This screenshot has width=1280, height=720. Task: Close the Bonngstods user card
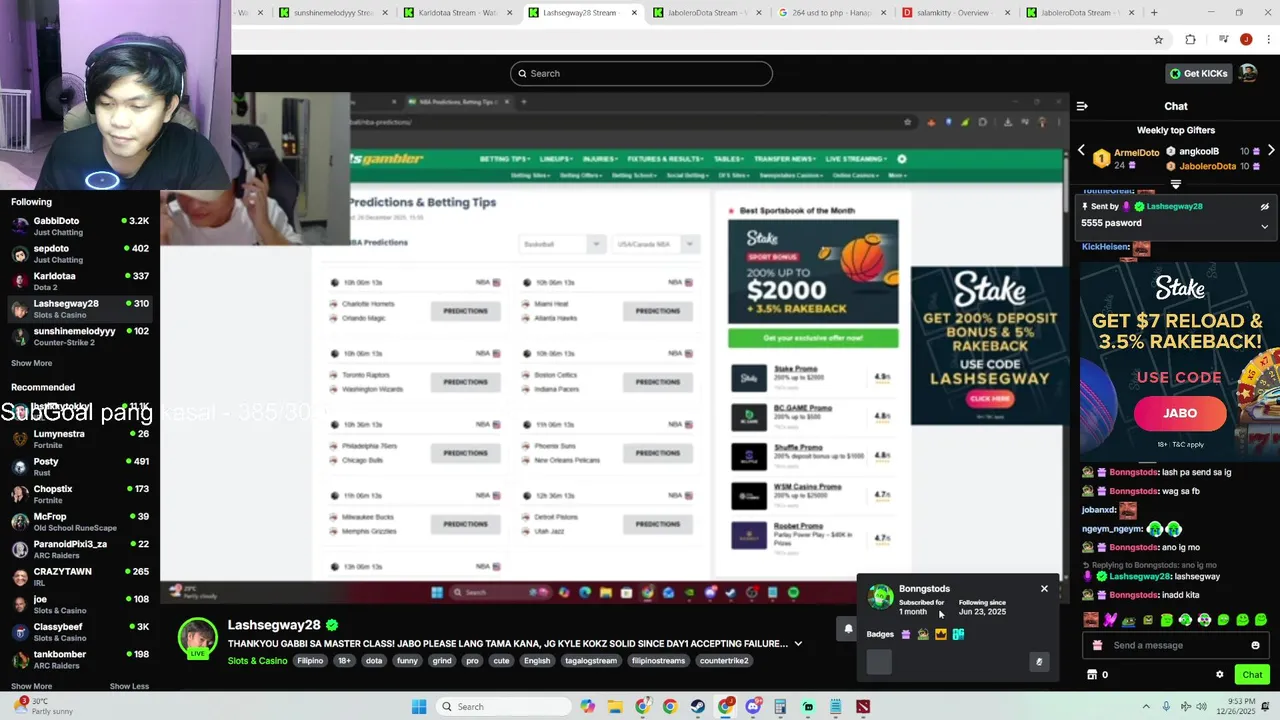click(1044, 588)
